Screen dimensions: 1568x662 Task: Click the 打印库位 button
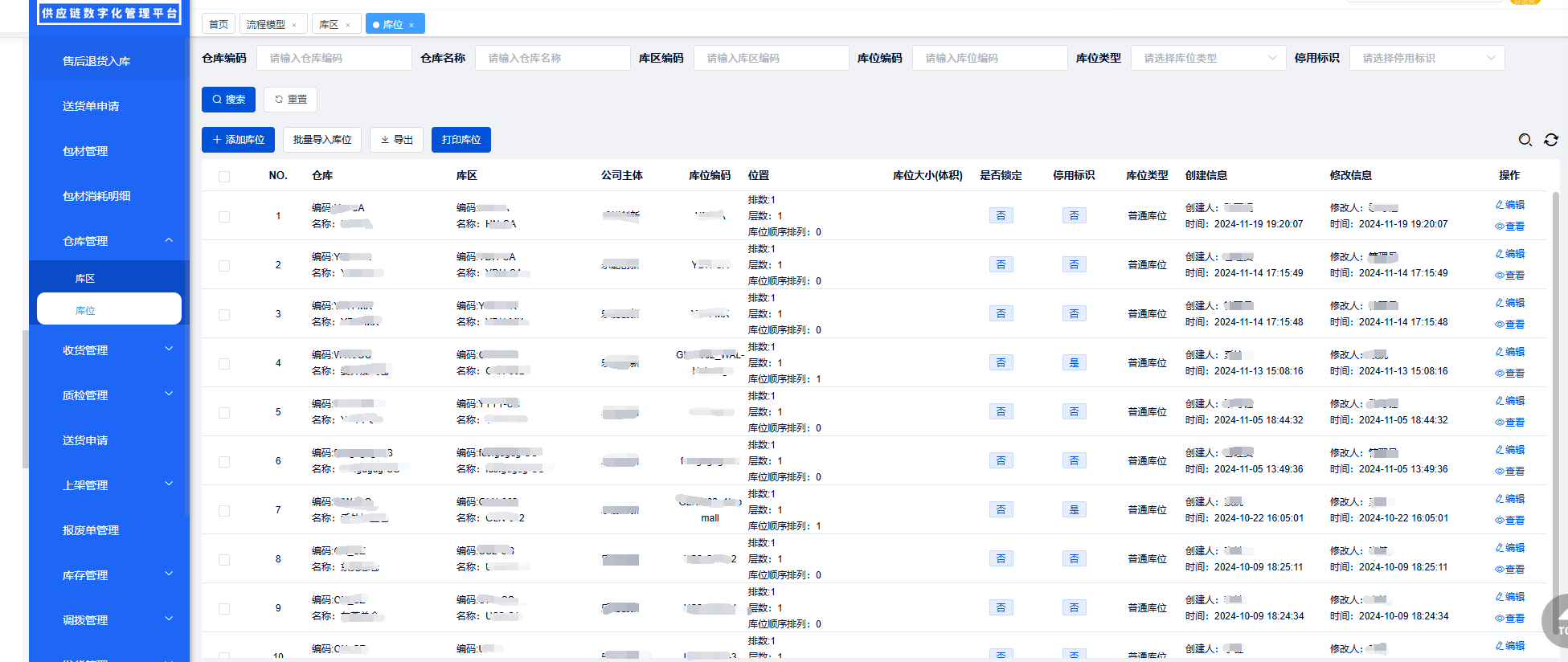461,140
